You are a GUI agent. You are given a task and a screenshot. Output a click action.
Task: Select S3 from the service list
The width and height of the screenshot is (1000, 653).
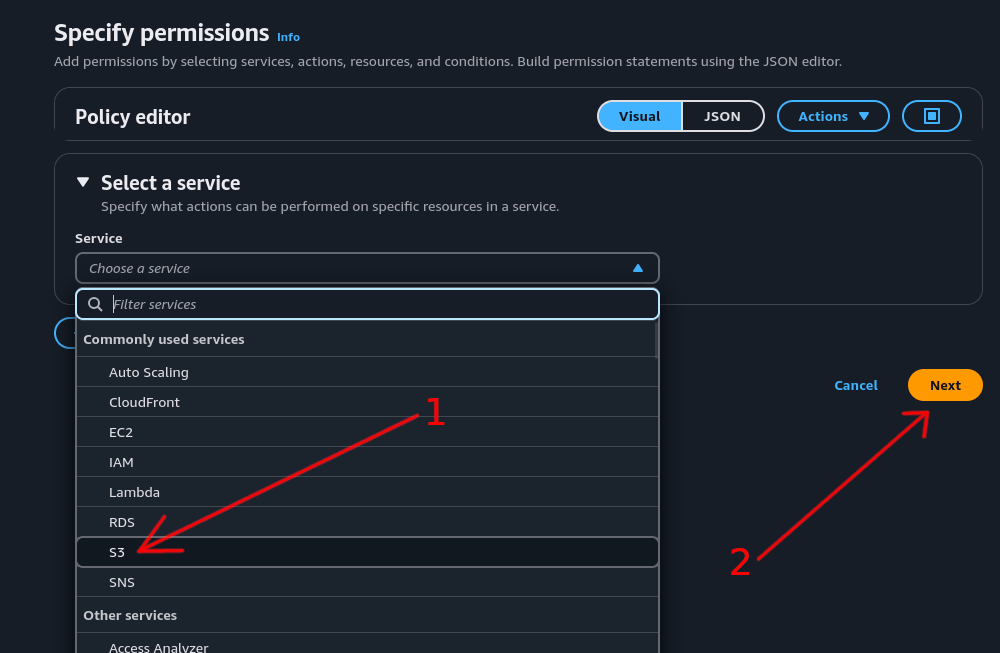pyautogui.click(x=117, y=552)
